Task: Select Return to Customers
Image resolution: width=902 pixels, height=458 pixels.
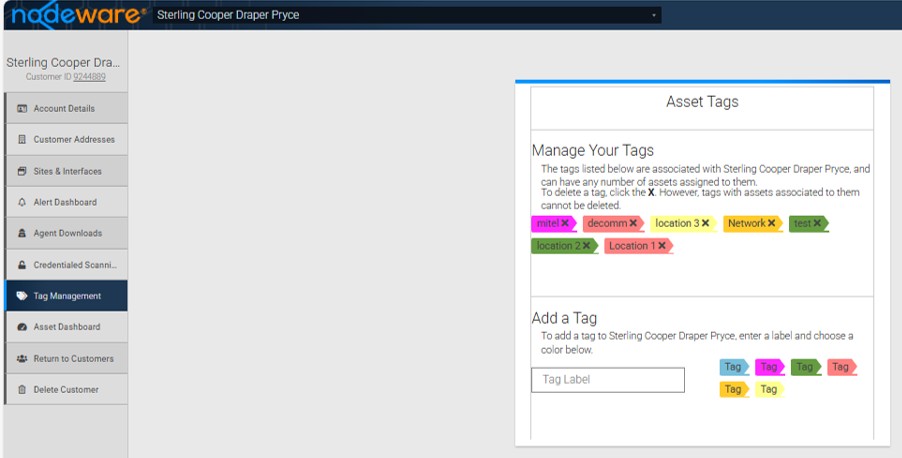Action: tap(66, 358)
